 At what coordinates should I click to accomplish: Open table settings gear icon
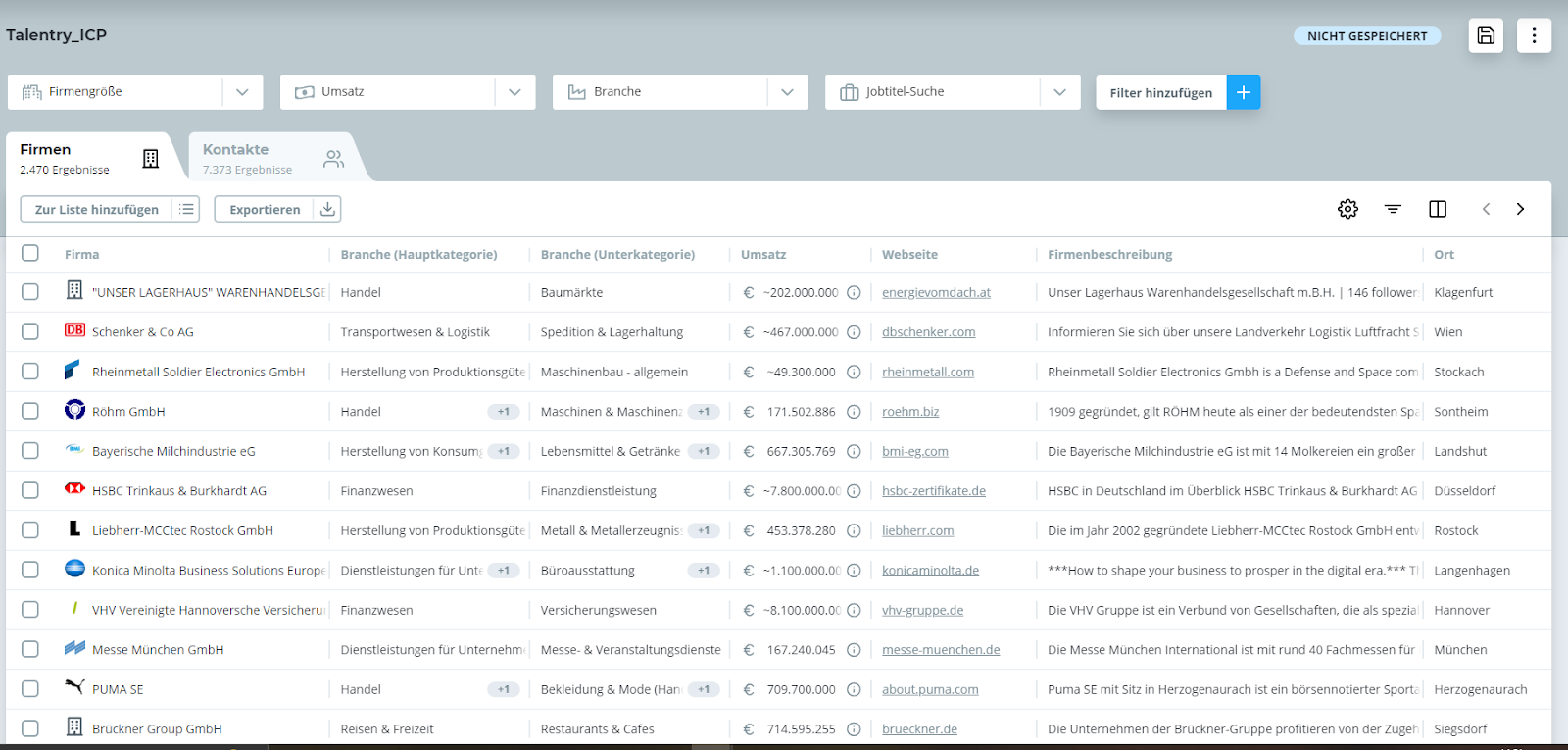1347,209
